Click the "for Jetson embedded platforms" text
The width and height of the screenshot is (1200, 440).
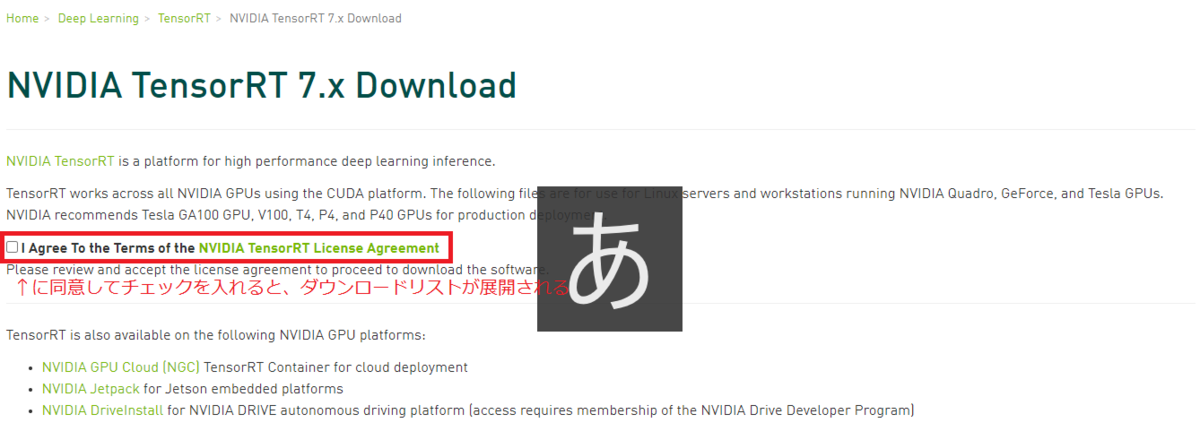(x=243, y=389)
